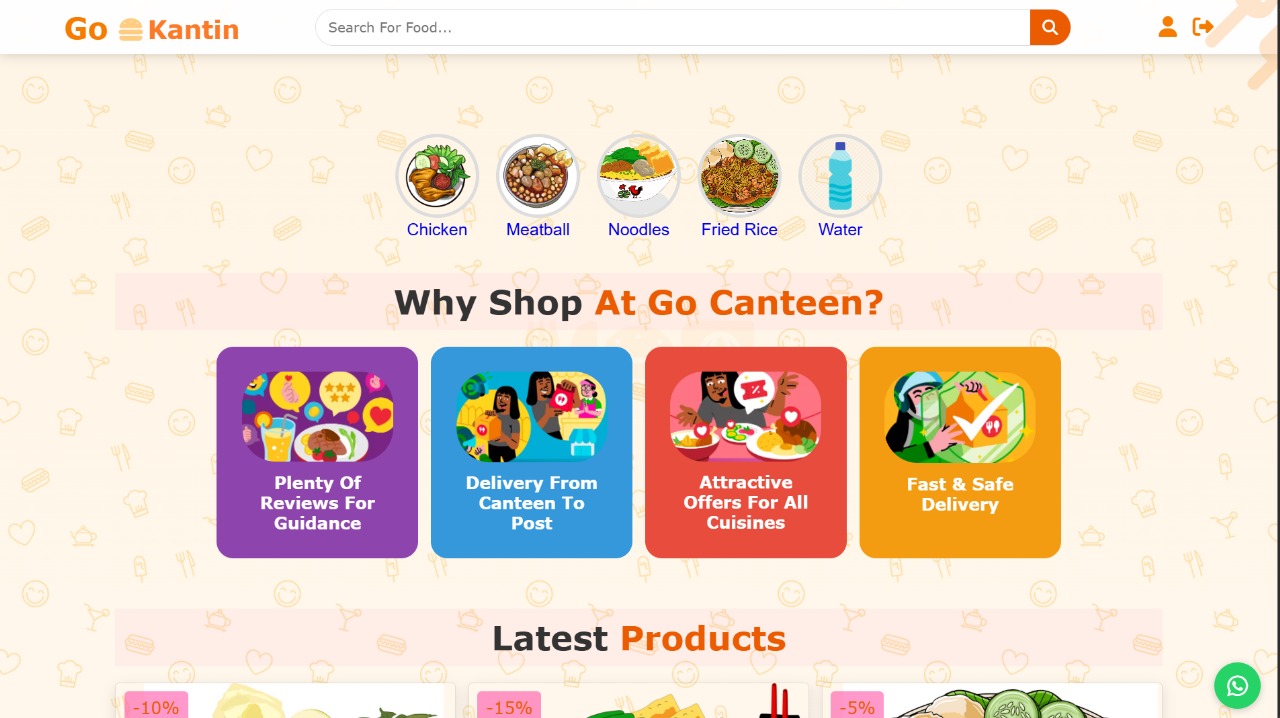This screenshot has height=718, width=1280.
Task: Open the product with -10% badge
Action: coord(285,701)
